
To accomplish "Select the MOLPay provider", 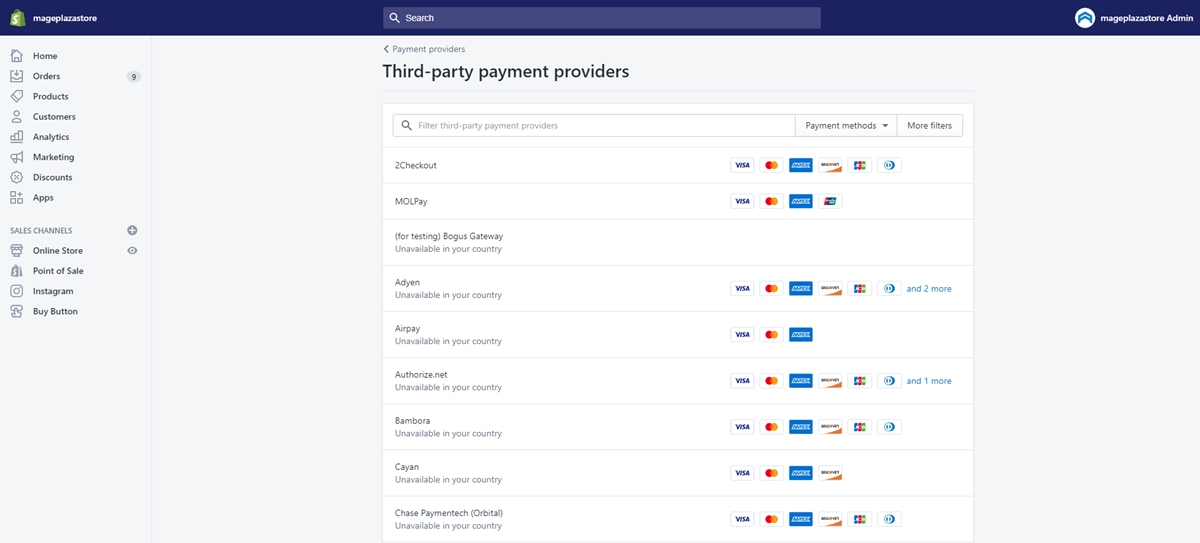I will tap(678, 201).
